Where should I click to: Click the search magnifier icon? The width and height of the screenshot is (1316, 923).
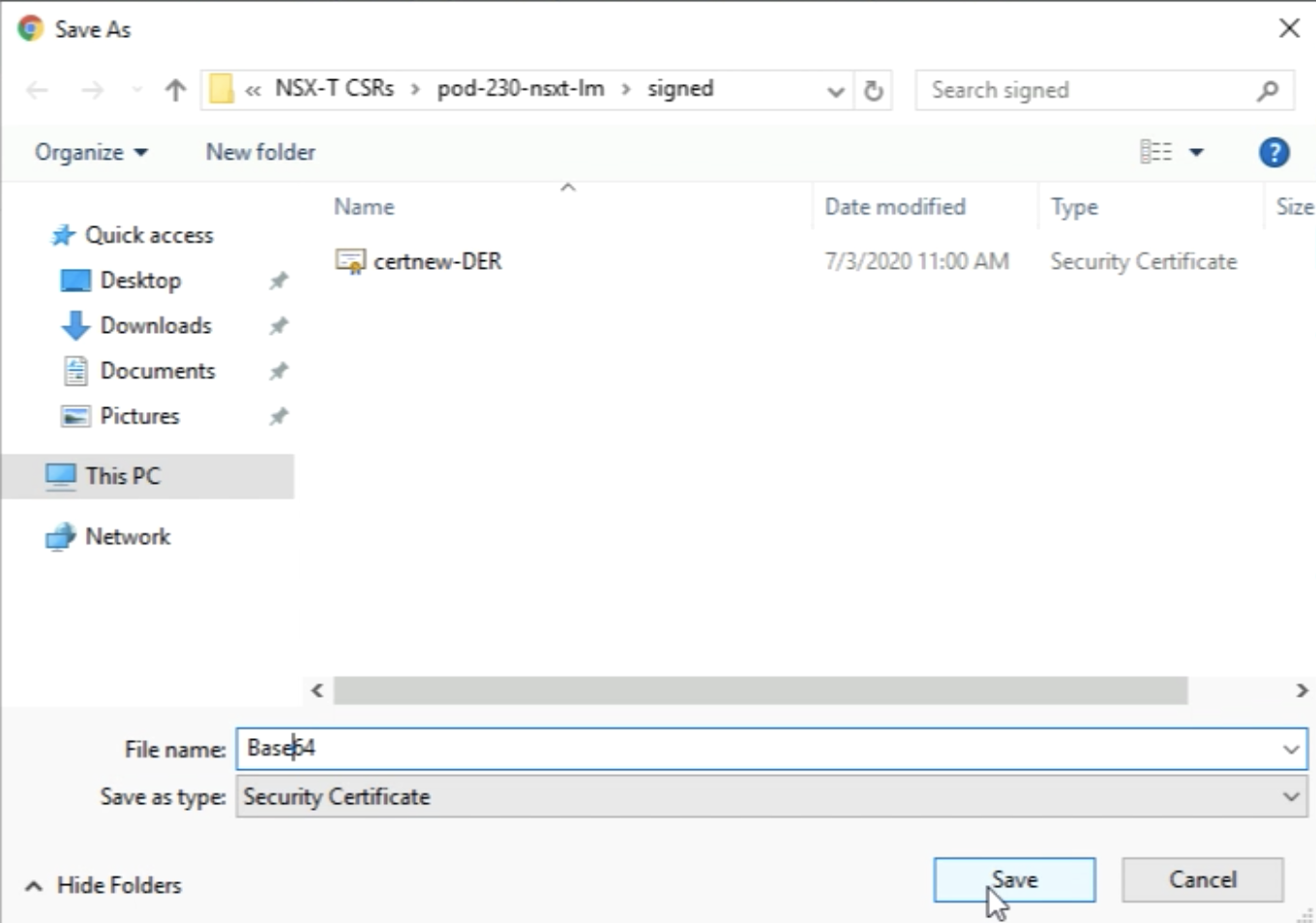(1268, 91)
